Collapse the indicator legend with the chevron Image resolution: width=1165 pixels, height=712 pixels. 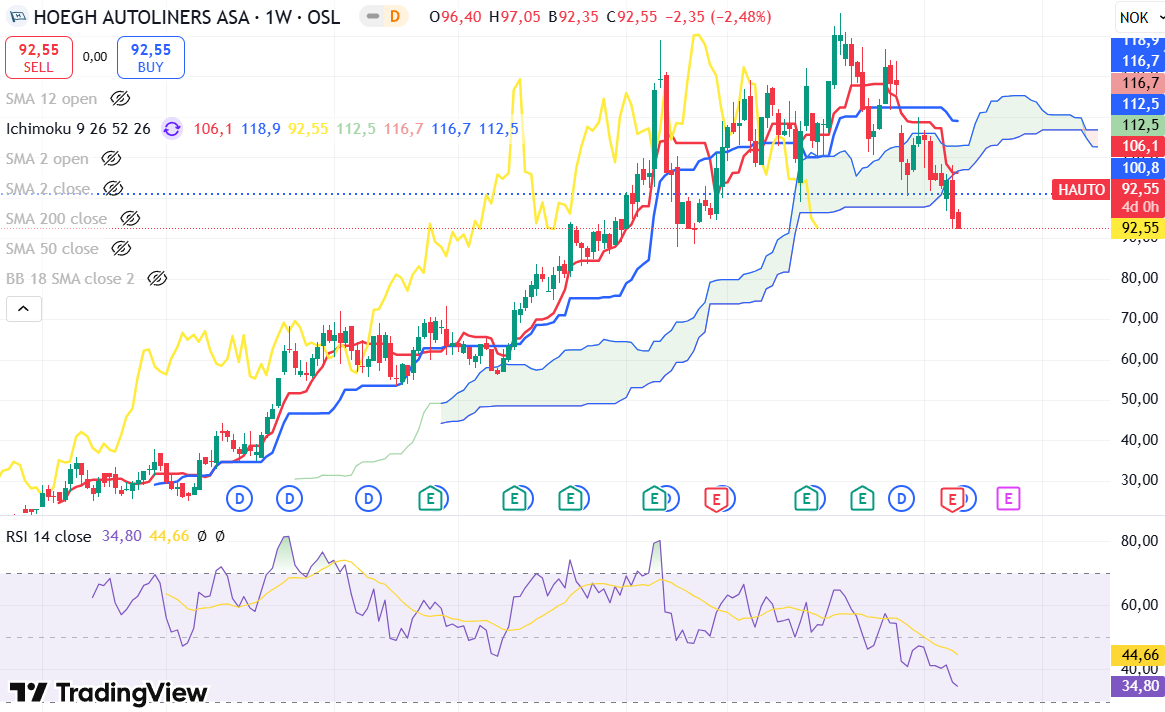pos(24,308)
